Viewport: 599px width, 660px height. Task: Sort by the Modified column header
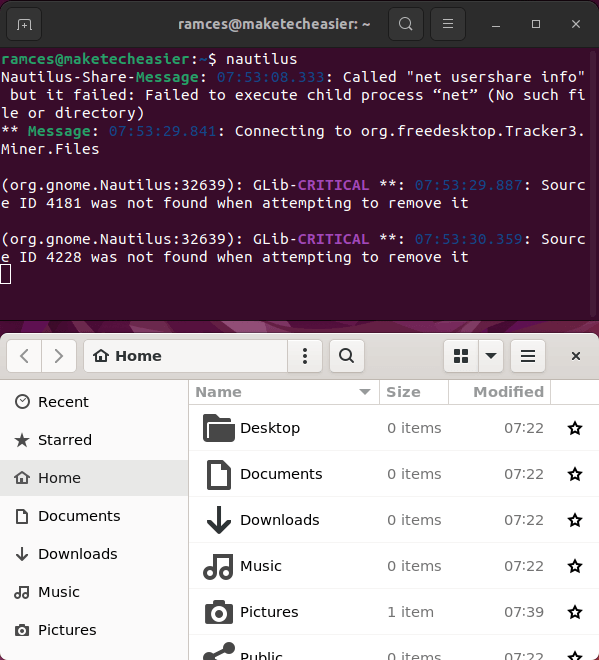coord(500,392)
